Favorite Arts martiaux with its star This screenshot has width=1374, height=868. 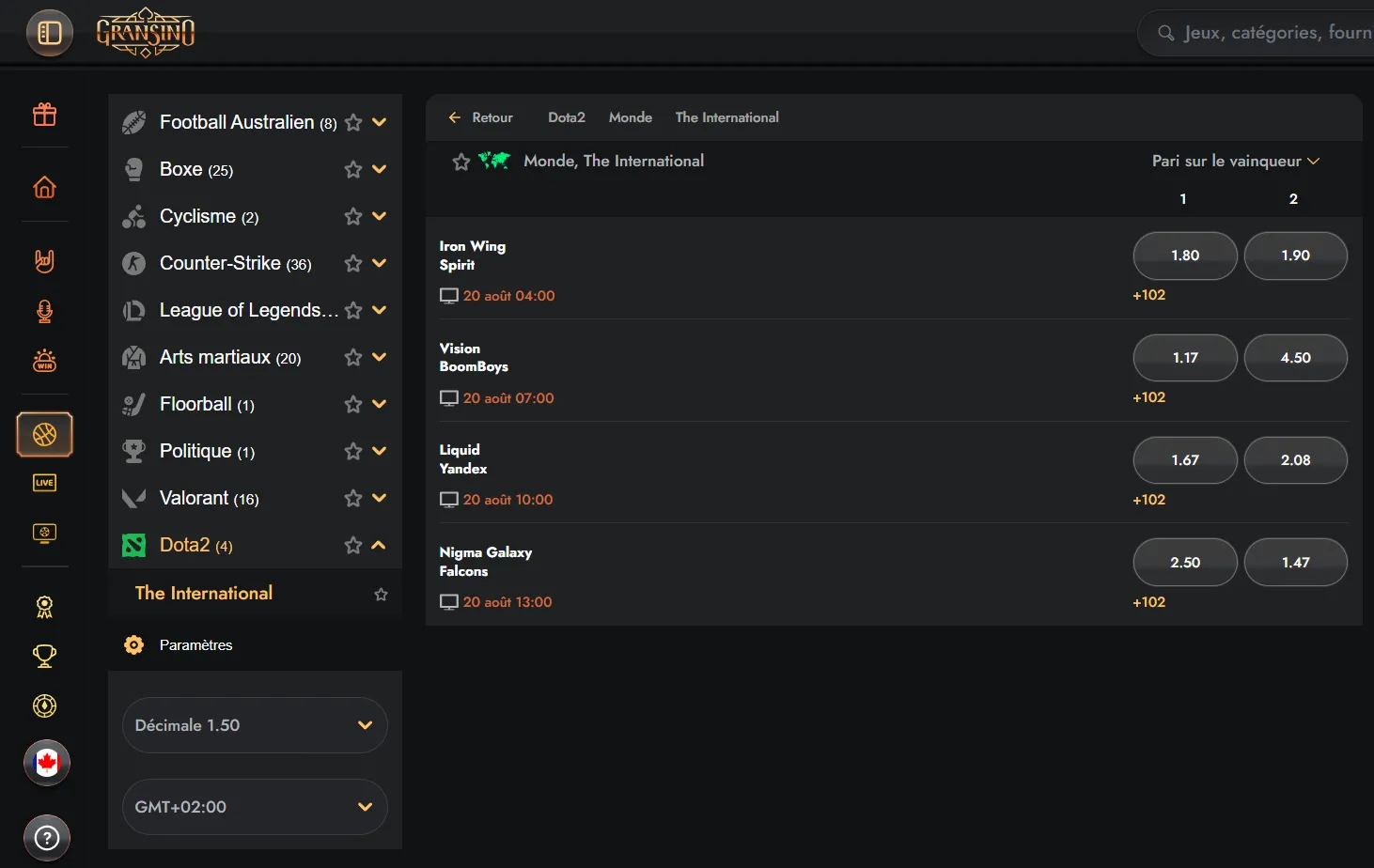[x=353, y=357]
